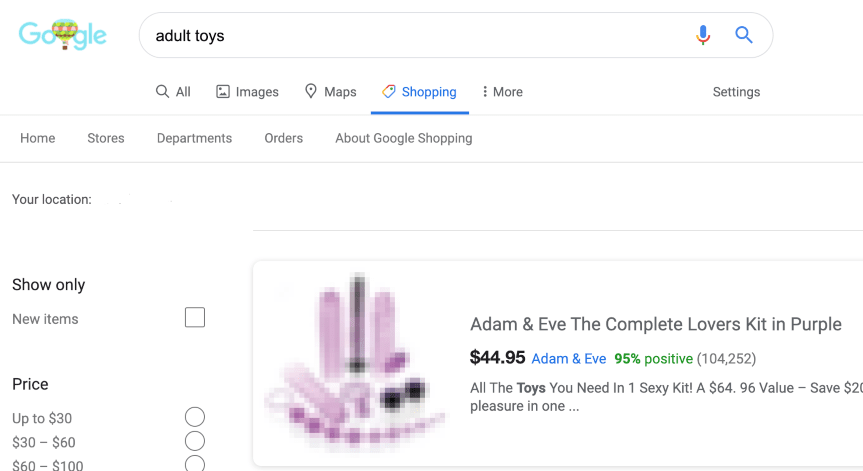Click the Google logo
This screenshot has width=863, height=471.
pyautogui.click(x=62, y=36)
